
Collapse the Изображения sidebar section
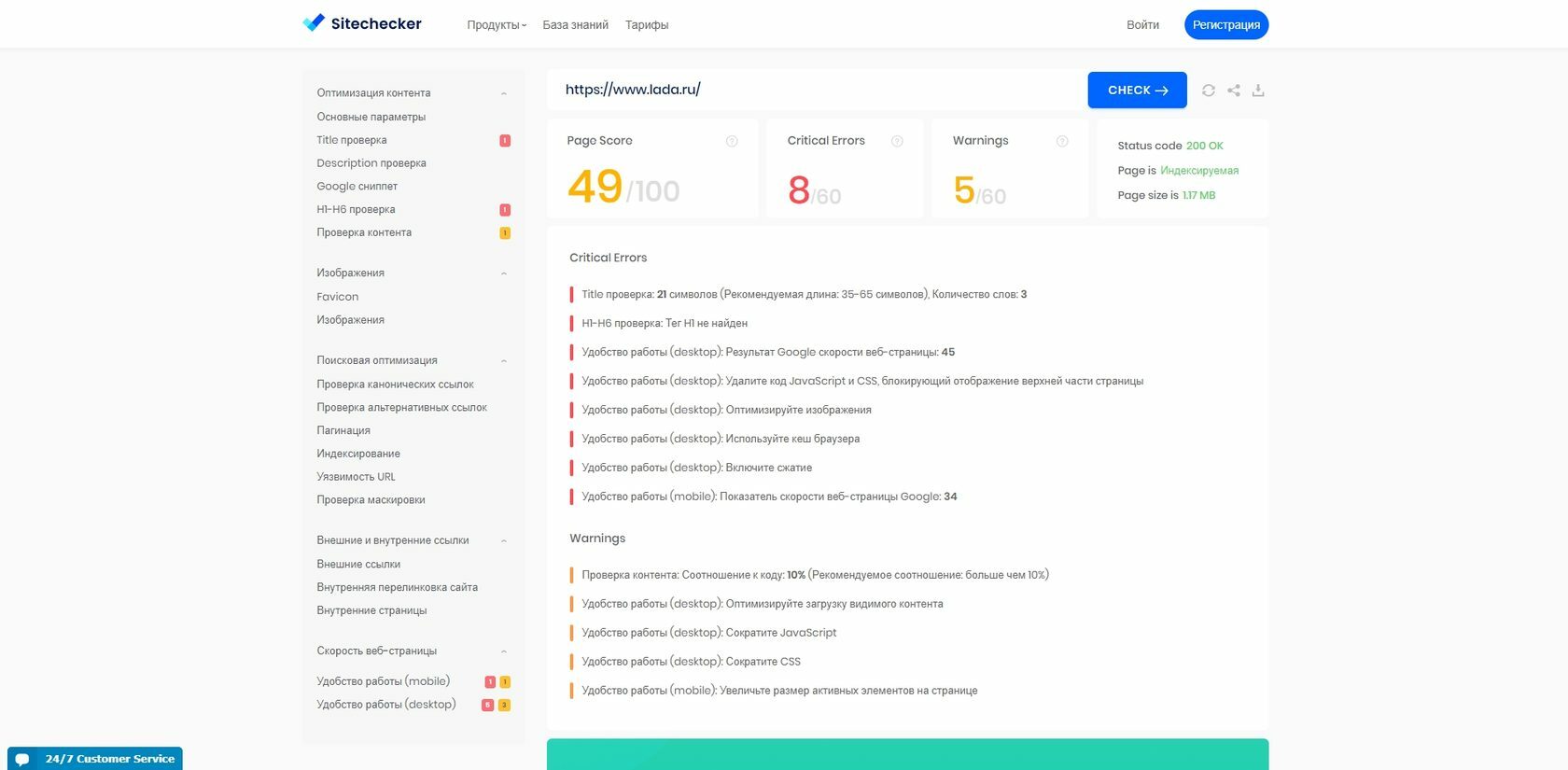coord(504,273)
